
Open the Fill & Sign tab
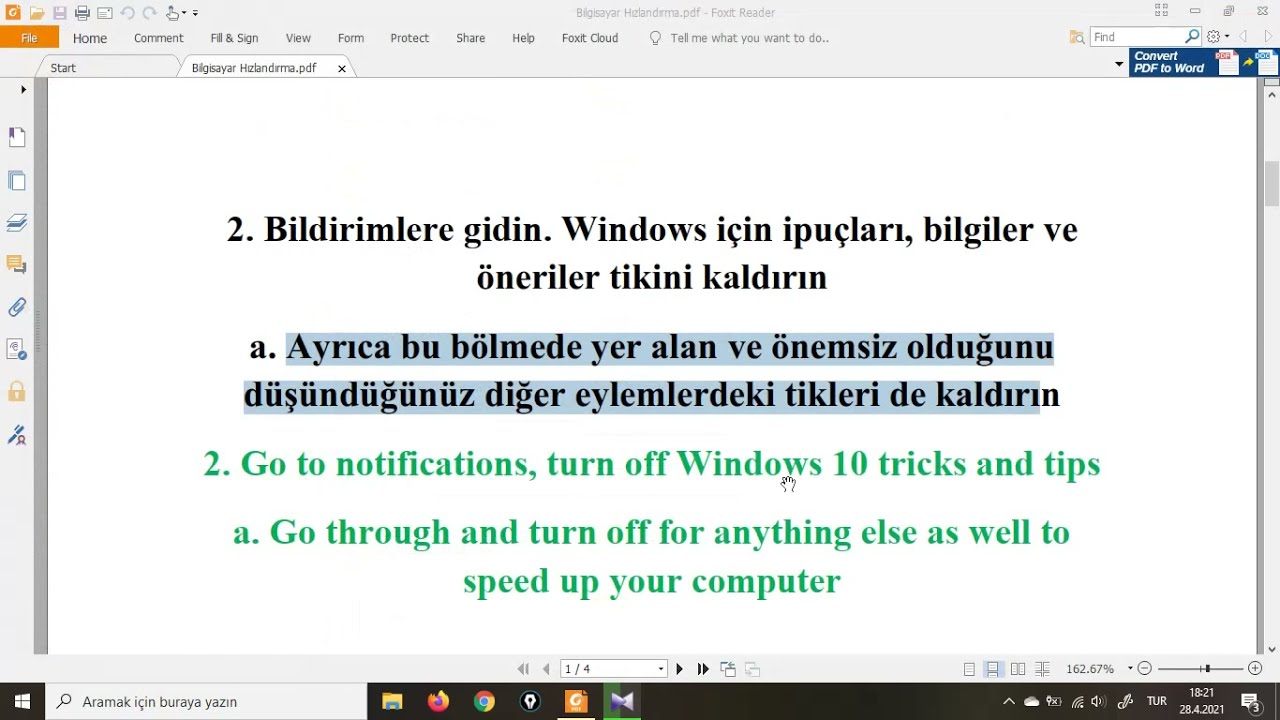(x=234, y=38)
